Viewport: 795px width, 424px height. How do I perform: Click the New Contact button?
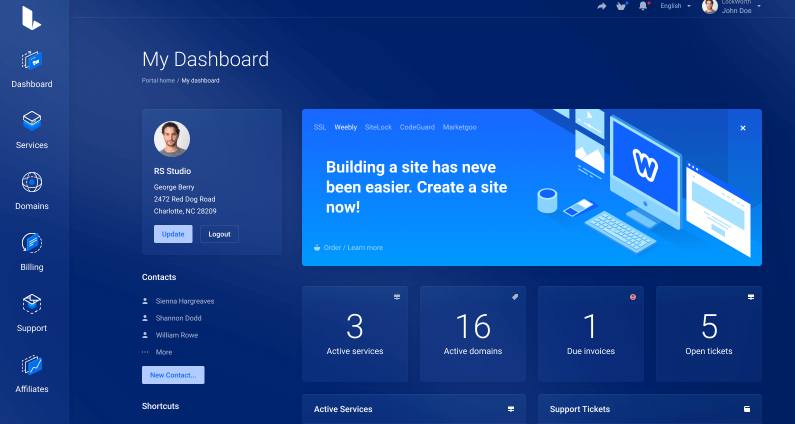(174, 375)
